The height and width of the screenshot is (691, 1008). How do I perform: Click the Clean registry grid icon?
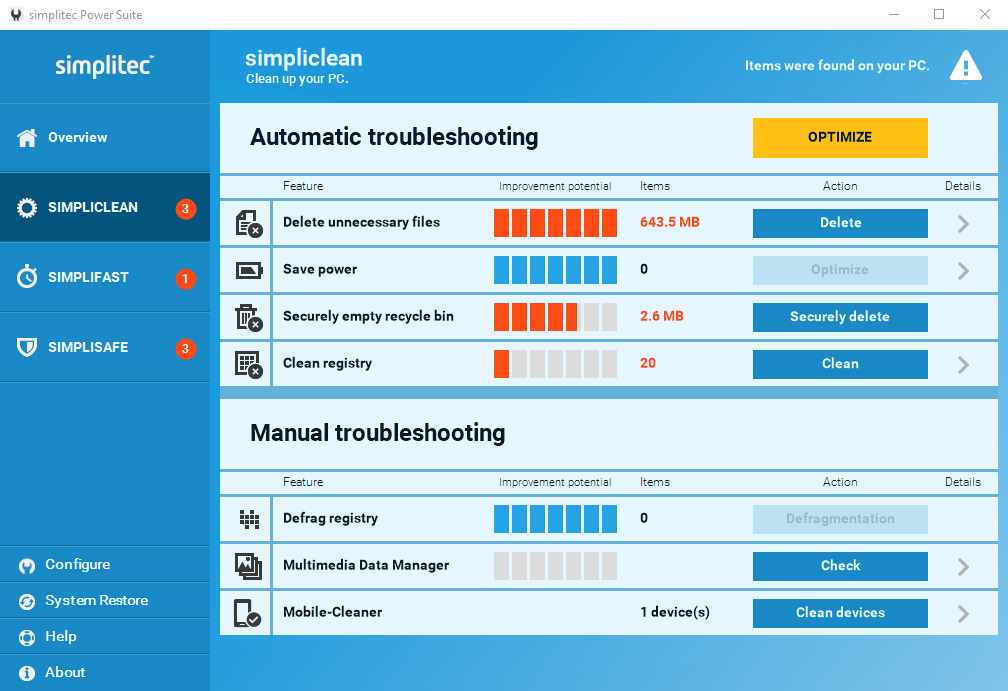coord(249,364)
